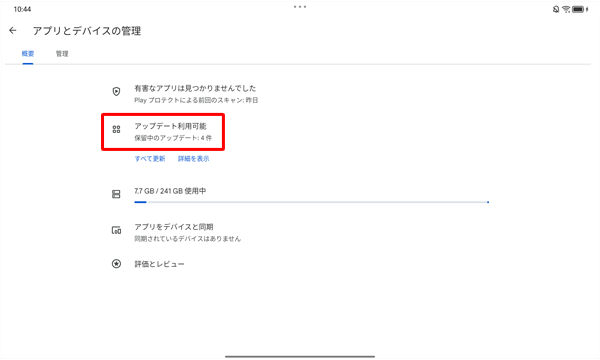Tap the Wi-Fi status icon
Image resolution: width=600 pixels, height=360 pixels.
pos(566,9)
